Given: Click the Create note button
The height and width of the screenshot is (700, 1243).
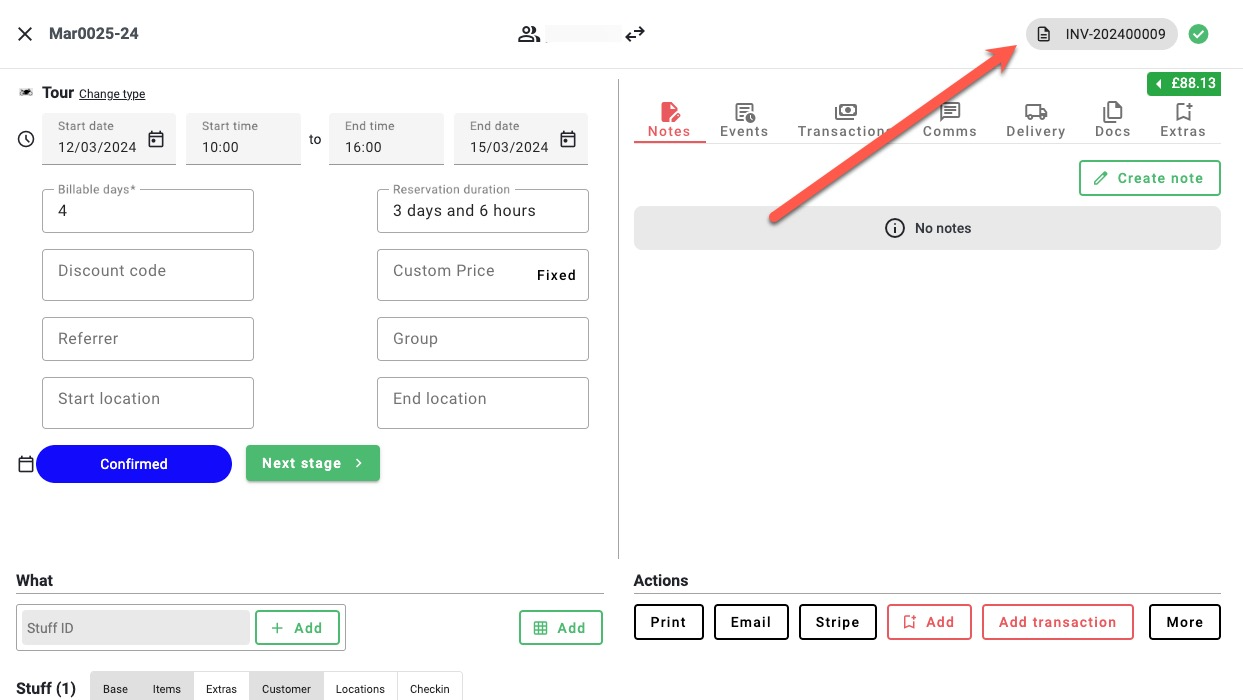Looking at the screenshot, I should click(1149, 178).
